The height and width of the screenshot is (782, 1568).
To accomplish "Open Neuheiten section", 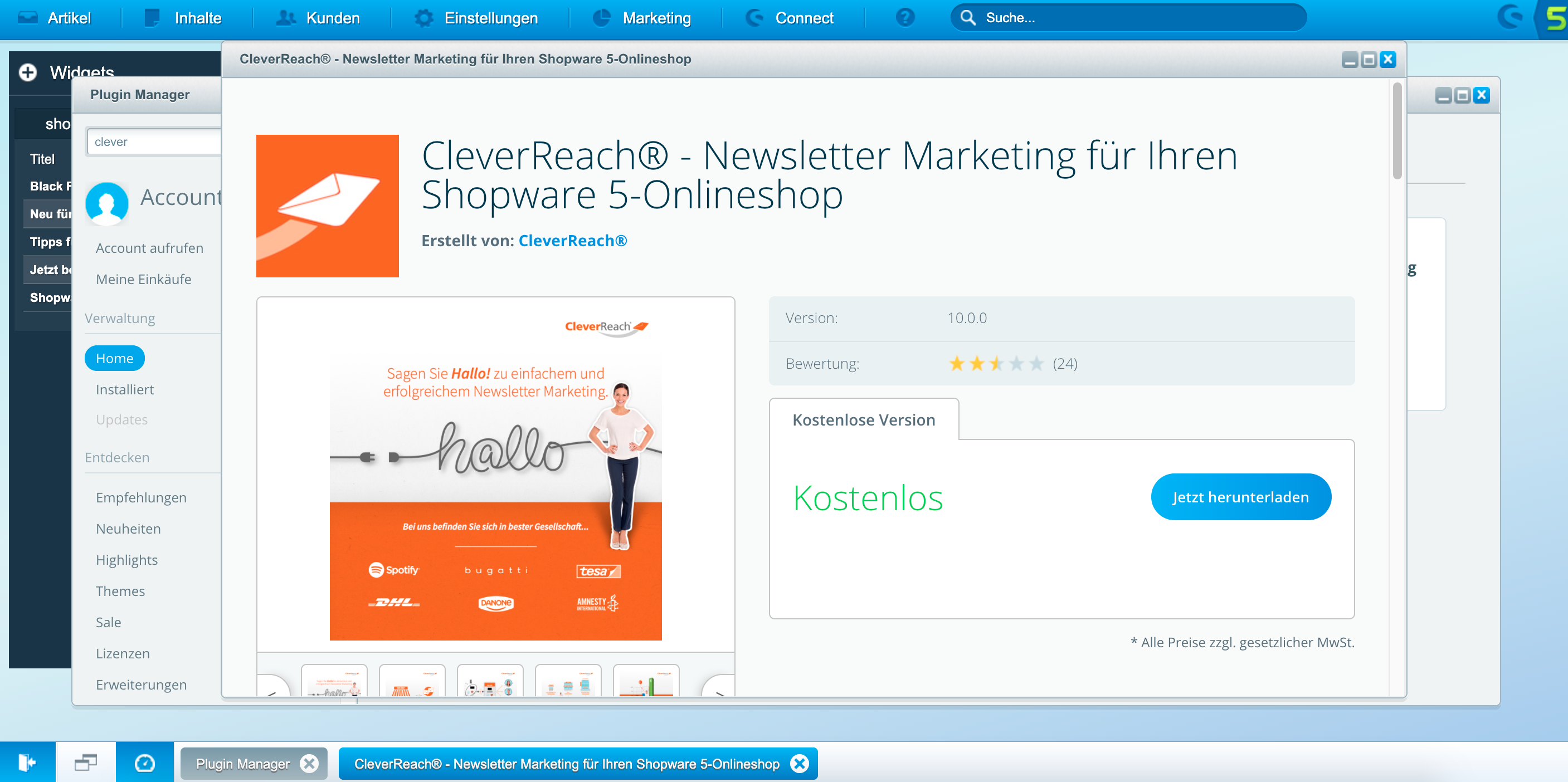I will pyautogui.click(x=128, y=529).
